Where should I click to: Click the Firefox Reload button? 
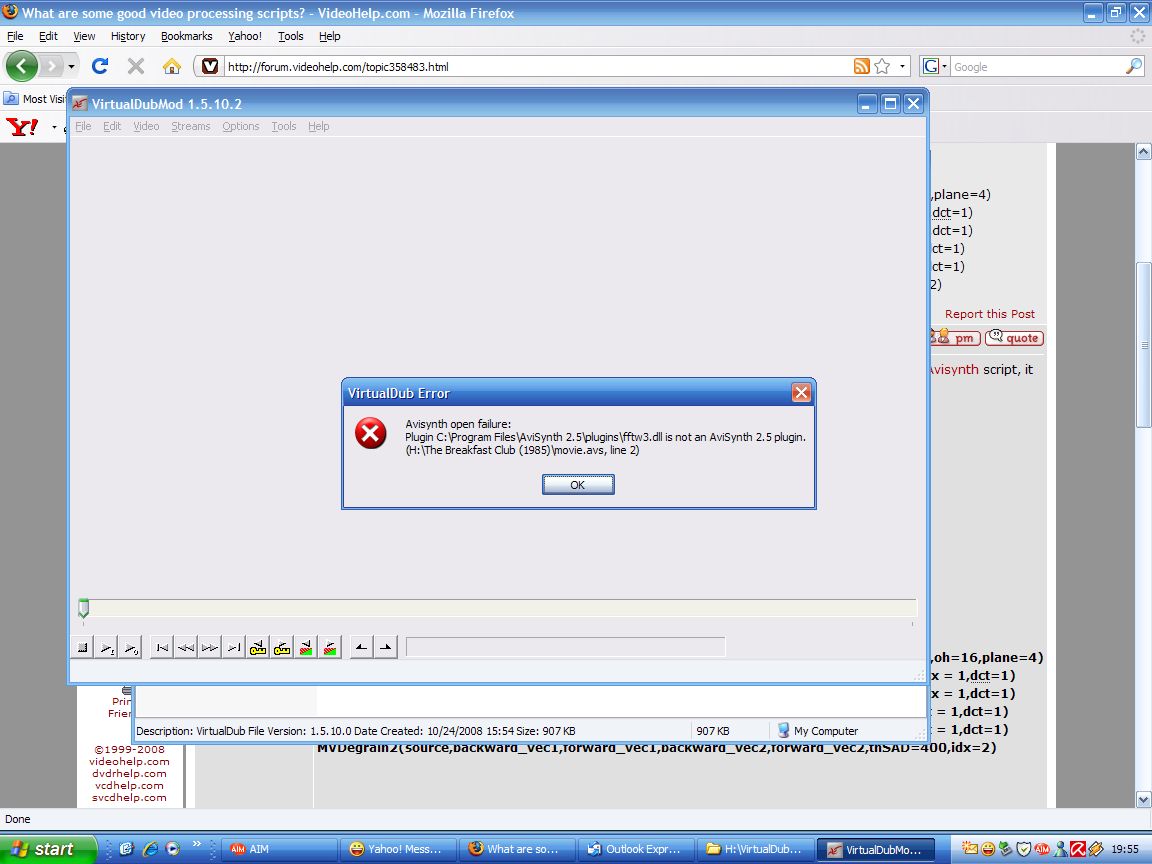[x=100, y=66]
